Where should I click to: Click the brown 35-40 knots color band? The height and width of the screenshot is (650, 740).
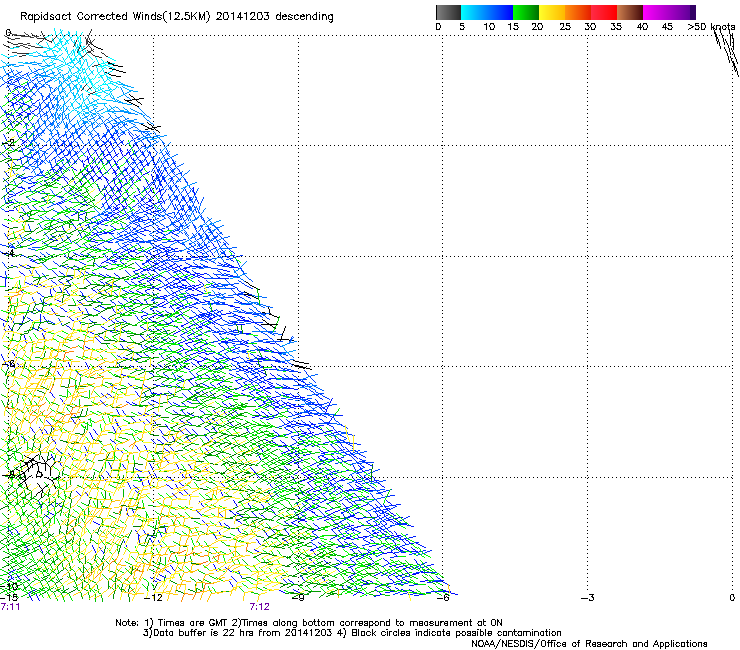point(630,12)
